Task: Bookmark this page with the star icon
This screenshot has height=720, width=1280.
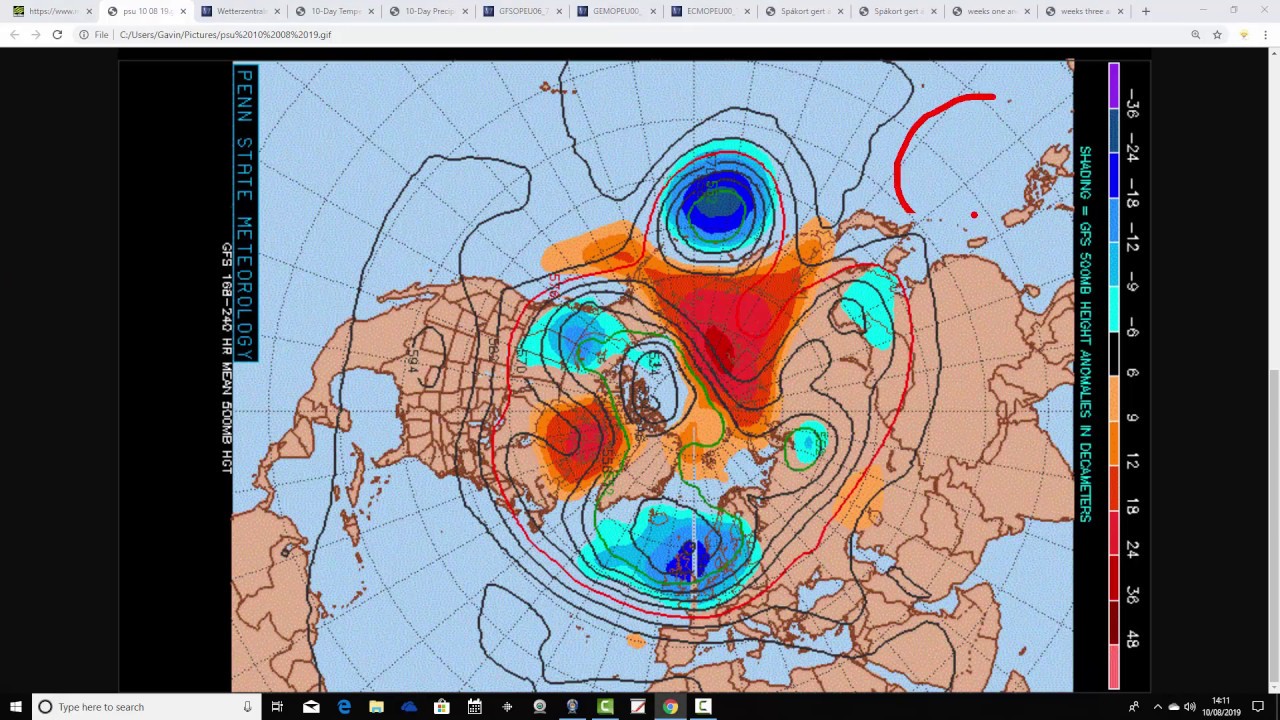Action: pyautogui.click(x=1217, y=34)
